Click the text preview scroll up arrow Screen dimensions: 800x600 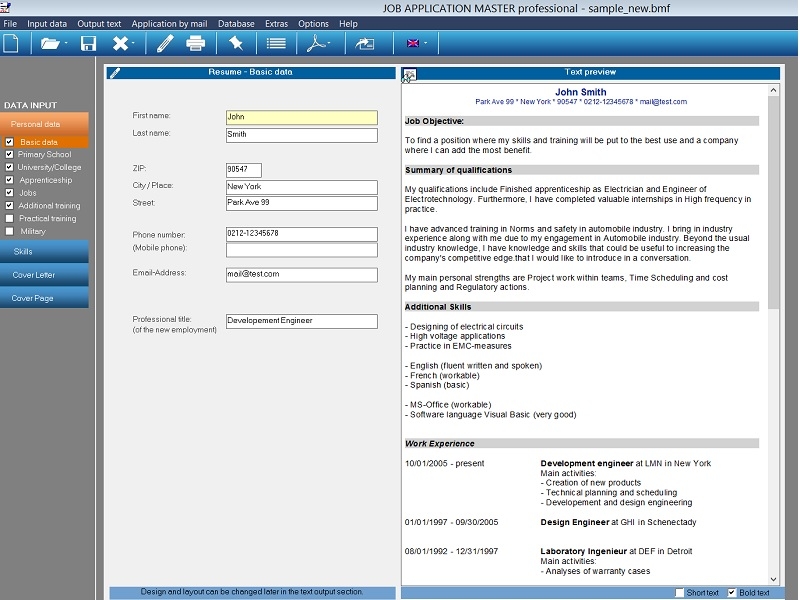(x=773, y=90)
